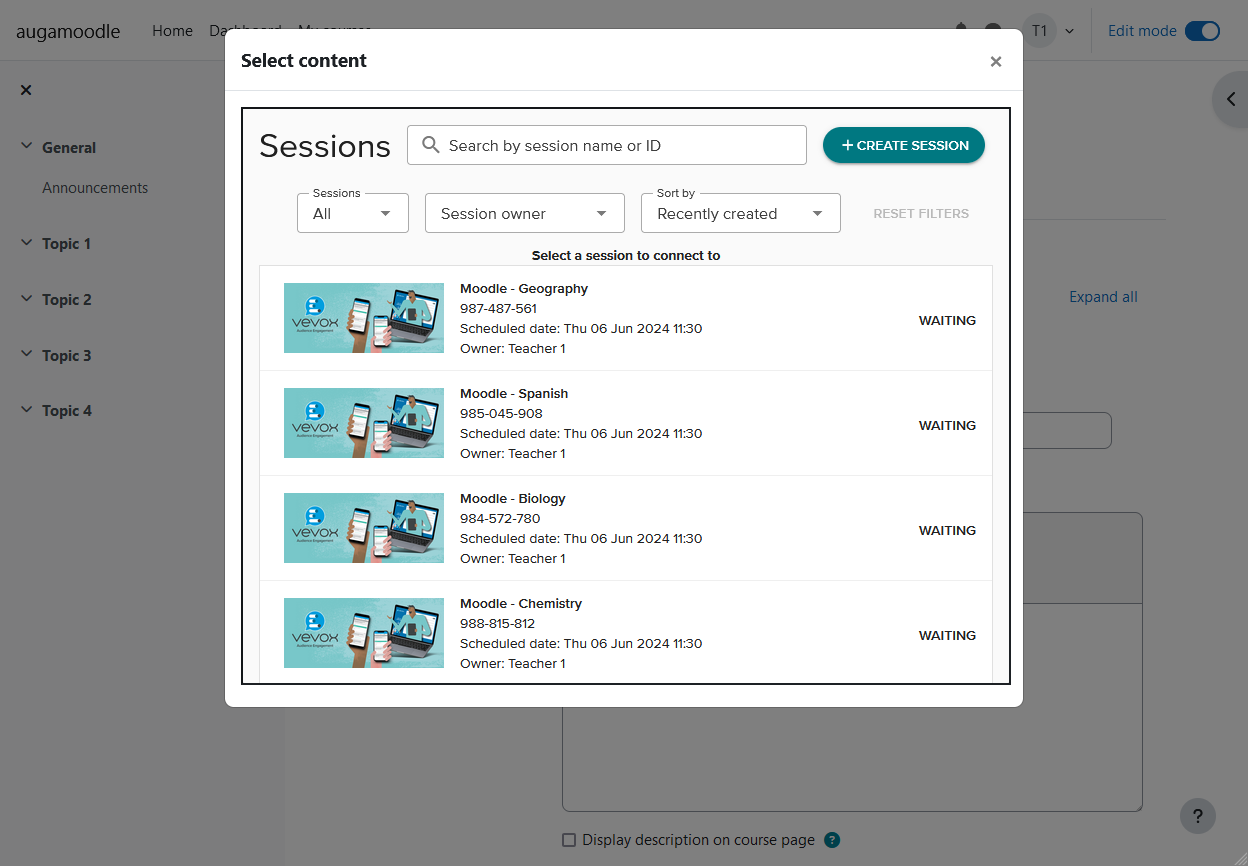Screen dimensions: 1248x866
Task: Choose the Moodle - Chemistry session
Action: [520, 603]
